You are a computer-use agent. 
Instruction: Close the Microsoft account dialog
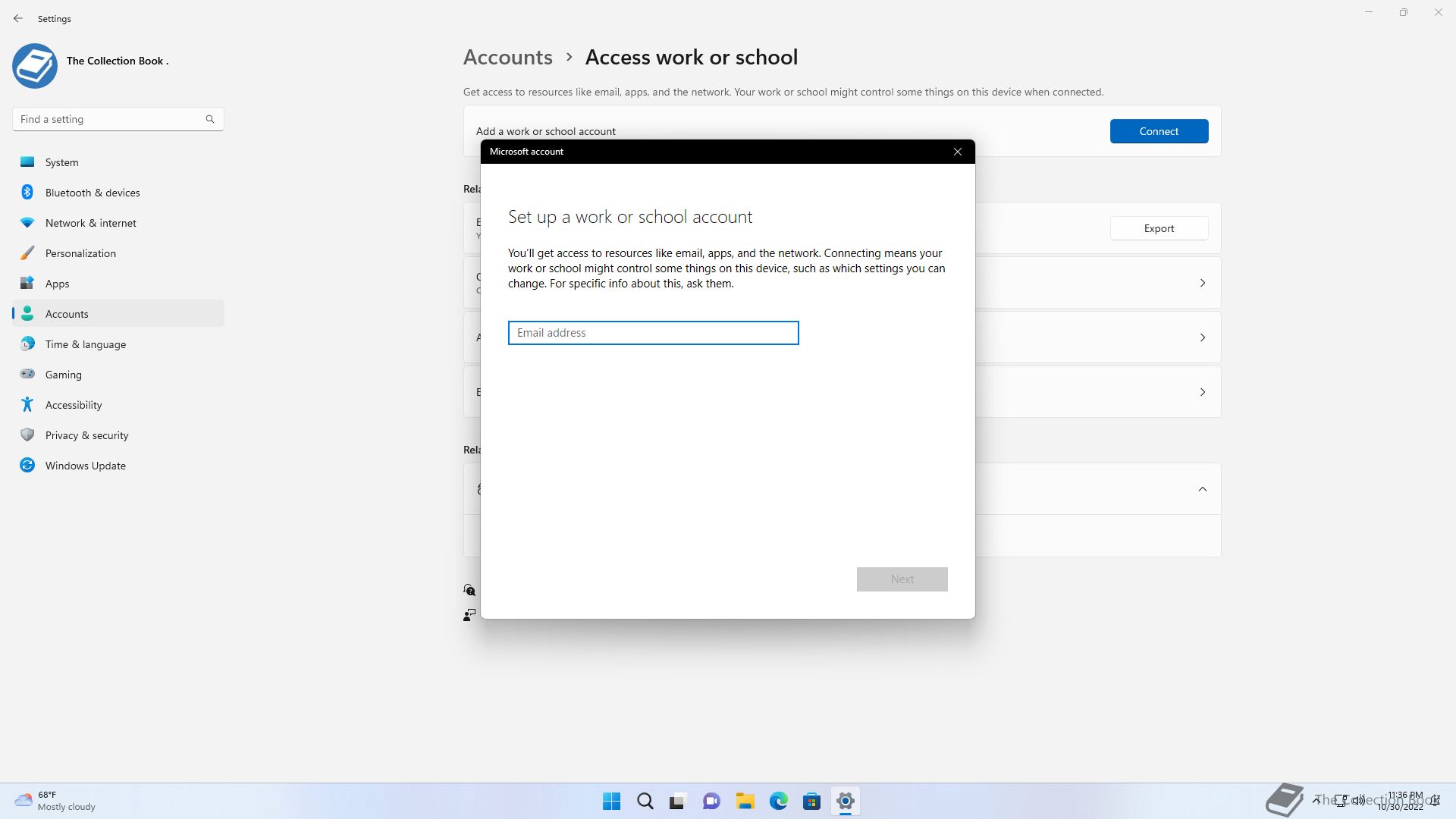click(958, 152)
